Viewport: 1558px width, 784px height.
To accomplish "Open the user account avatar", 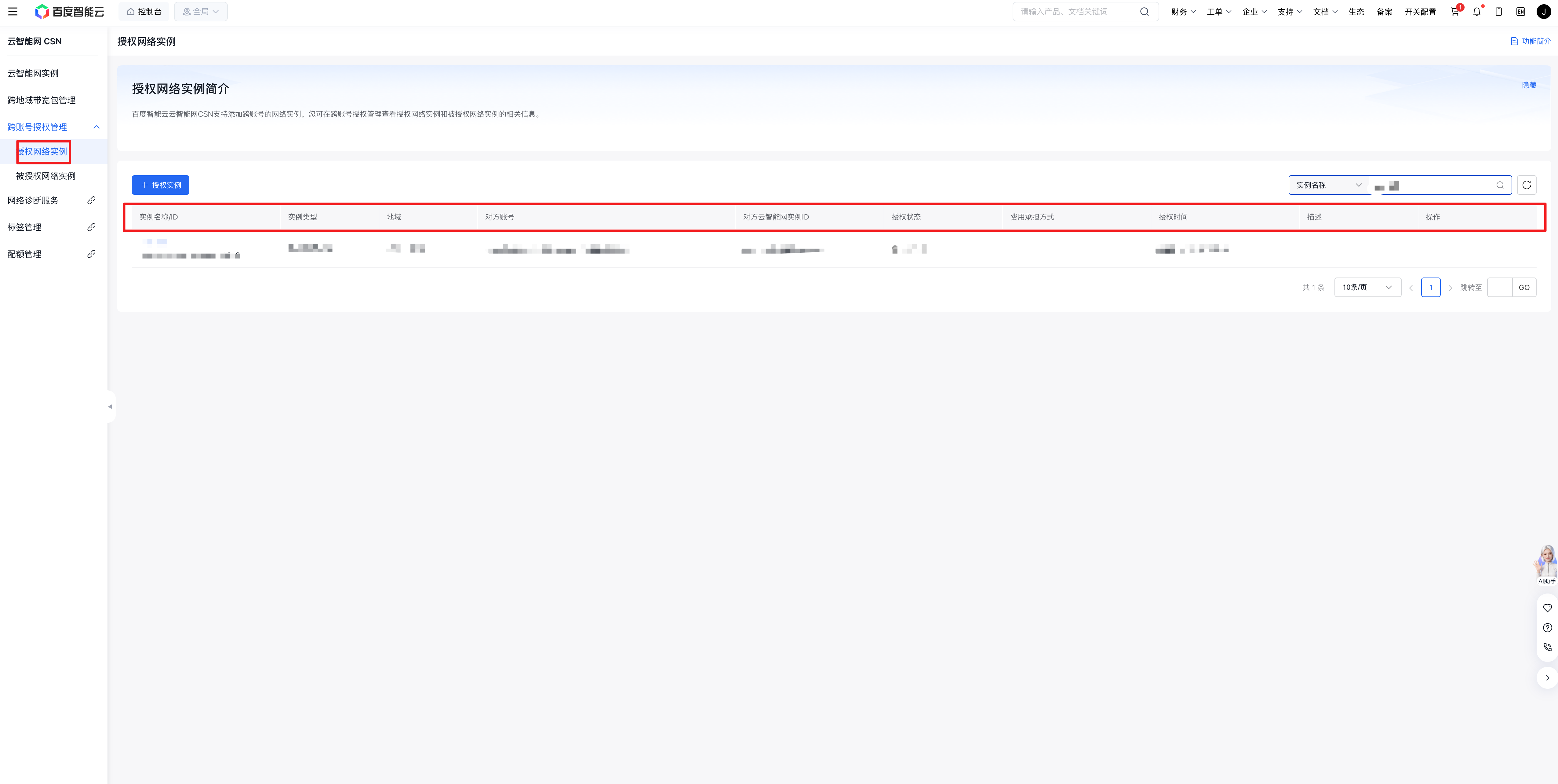I will (1543, 12).
